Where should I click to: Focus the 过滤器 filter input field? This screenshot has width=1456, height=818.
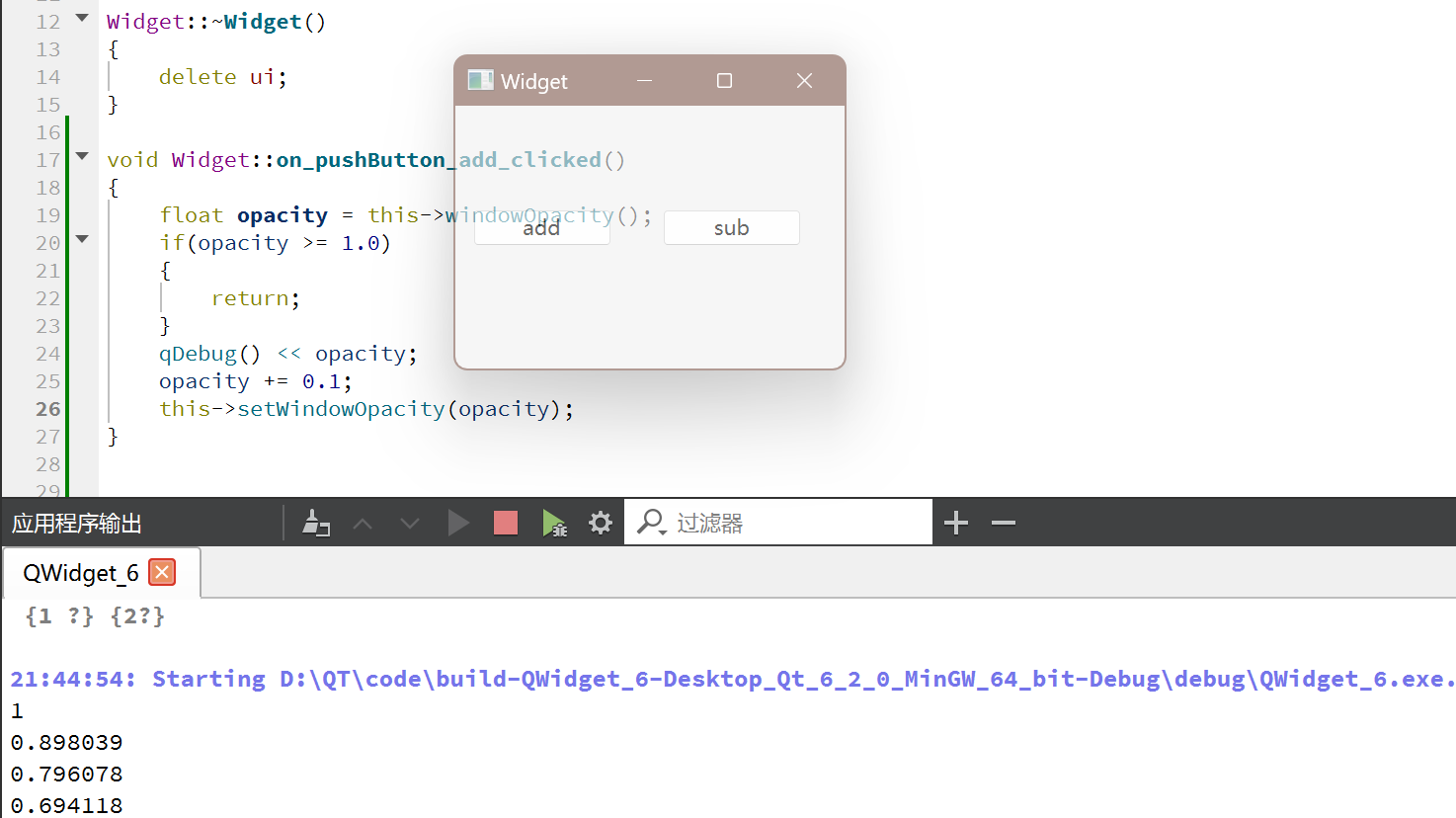pyautogui.click(x=778, y=522)
